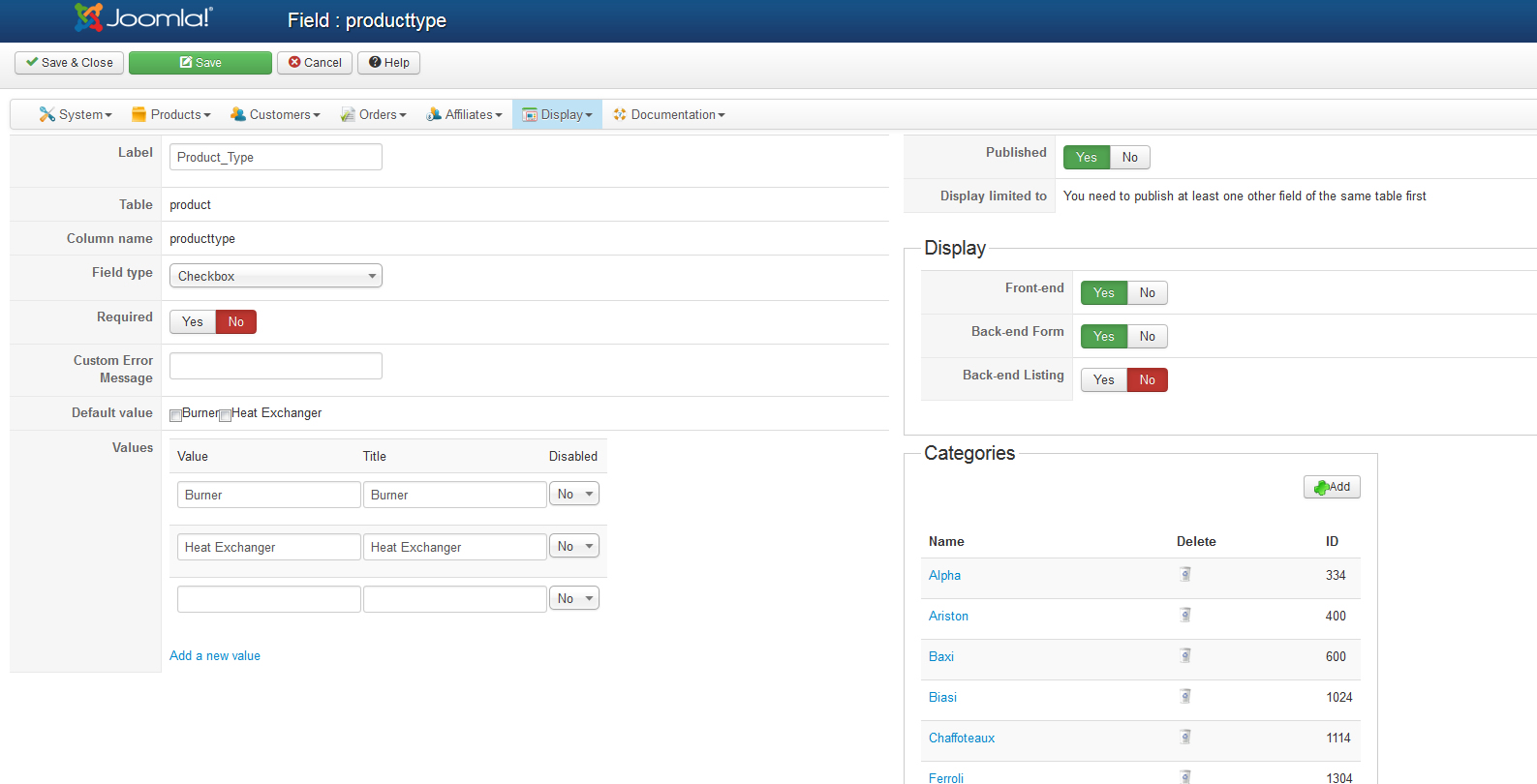Focus the Custom Error Message field
Viewport: 1537px width, 784px height.
(276, 366)
